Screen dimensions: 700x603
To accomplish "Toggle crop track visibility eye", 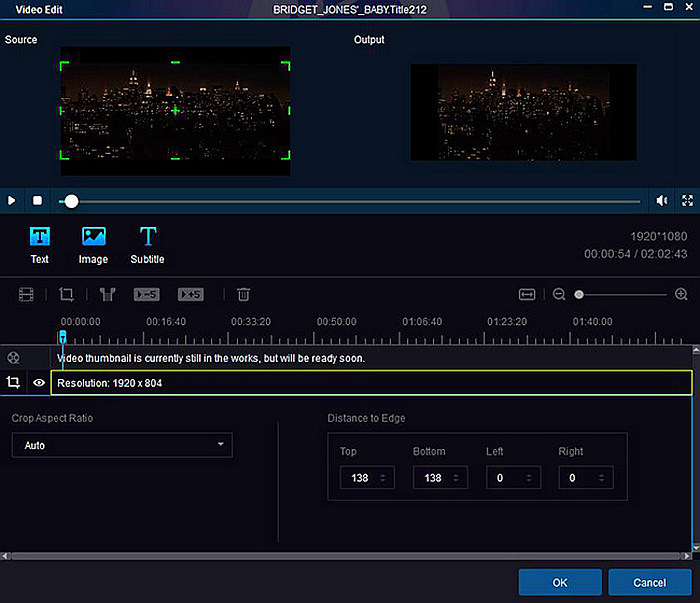I will 39,383.
